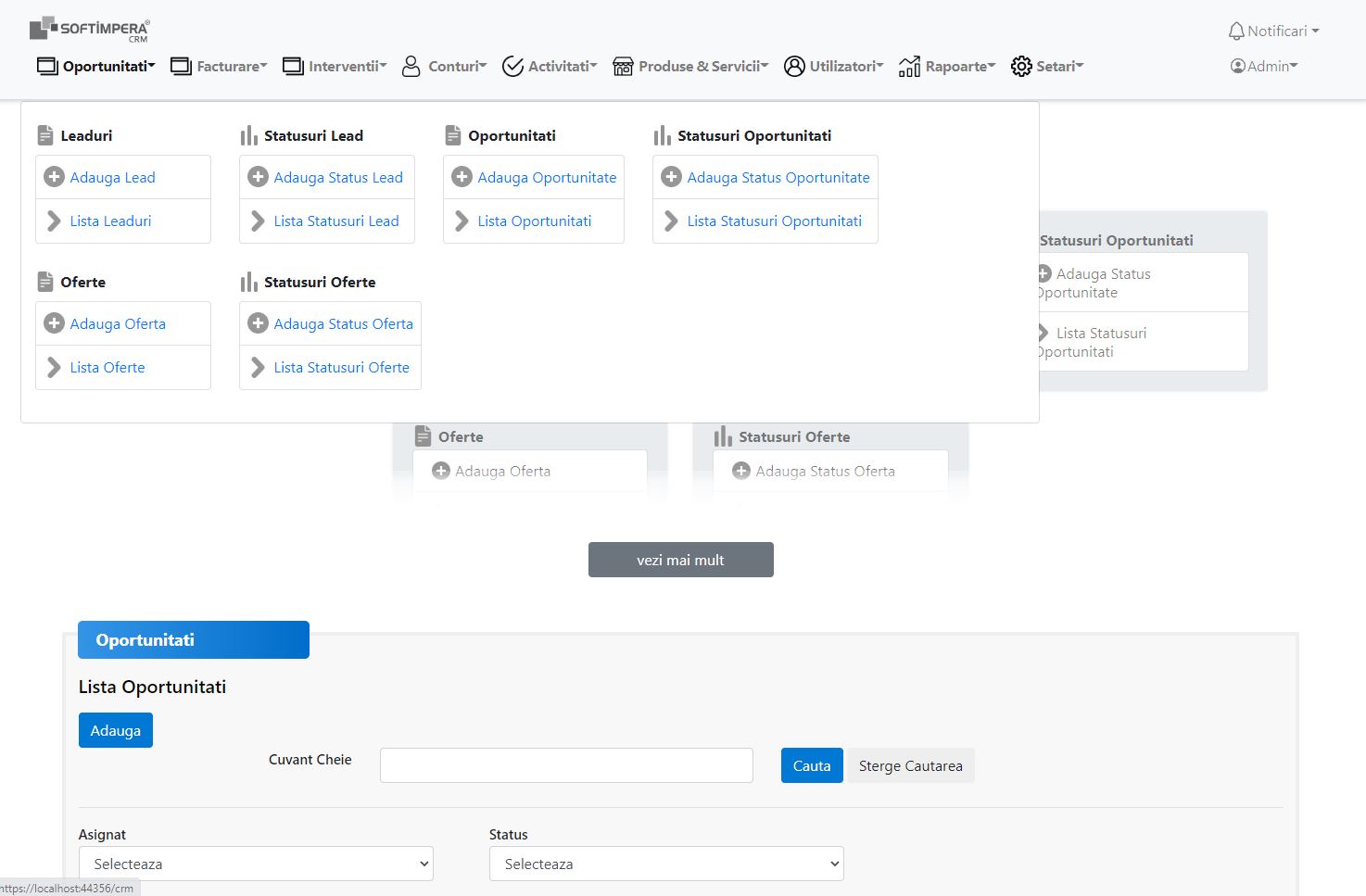Click the plus icon beside Adauga Status Oportunitate in menu
The image size is (1366, 896).
coord(672,177)
